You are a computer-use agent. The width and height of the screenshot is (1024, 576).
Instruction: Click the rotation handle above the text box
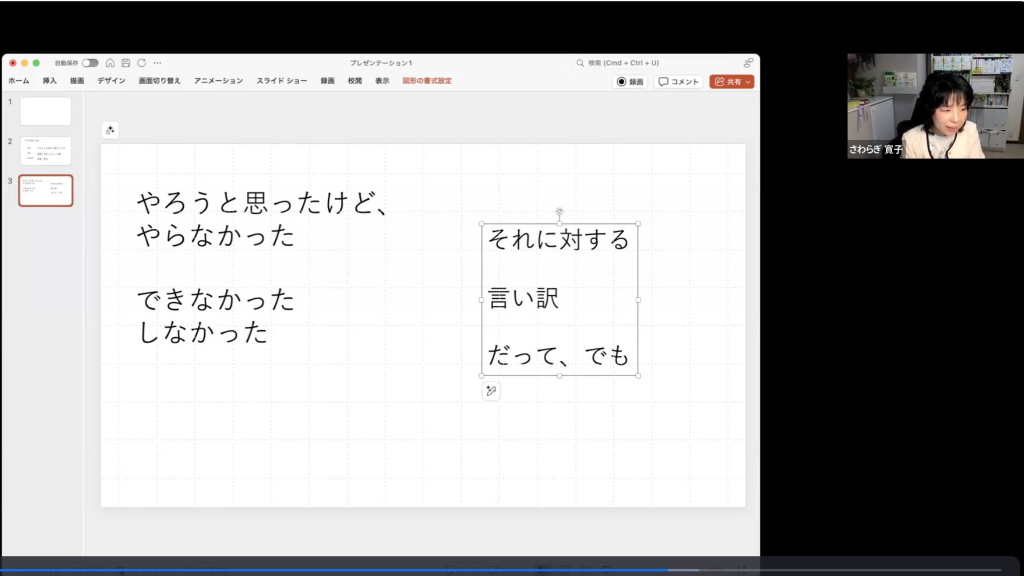click(560, 212)
